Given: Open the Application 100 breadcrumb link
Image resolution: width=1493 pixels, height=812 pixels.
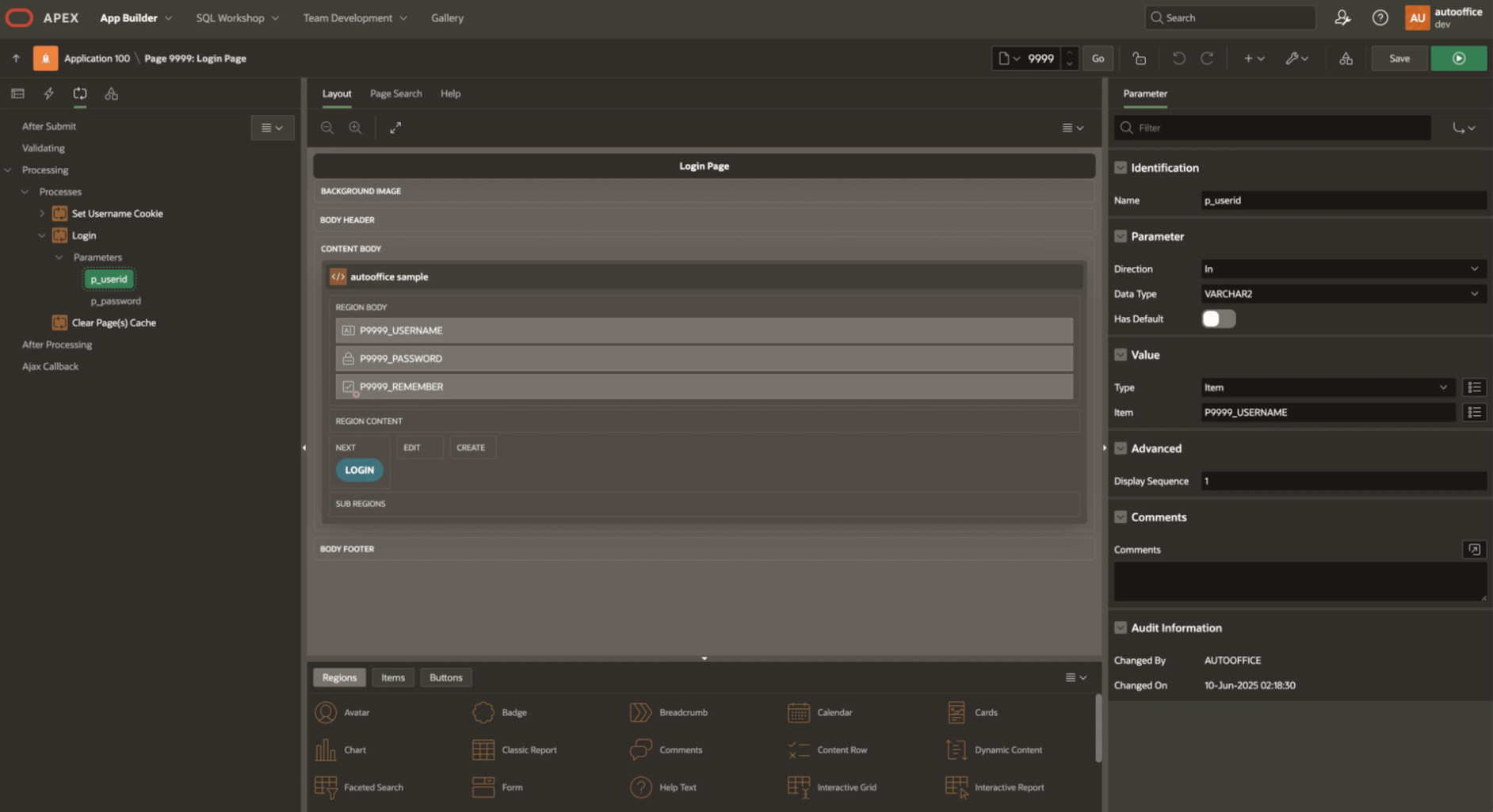Looking at the screenshot, I should [x=97, y=59].
